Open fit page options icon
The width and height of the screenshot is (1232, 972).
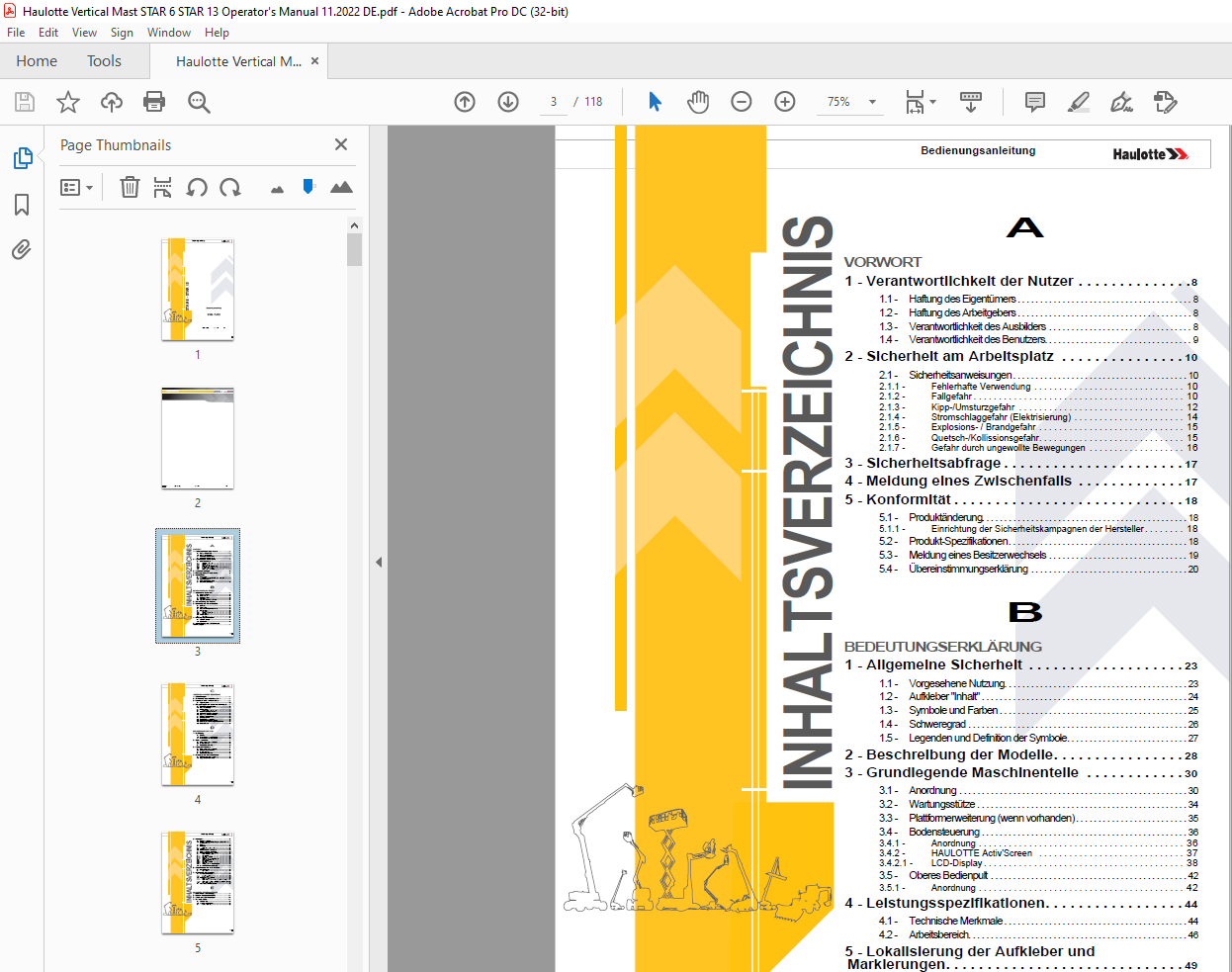click(x=921, y=102)
